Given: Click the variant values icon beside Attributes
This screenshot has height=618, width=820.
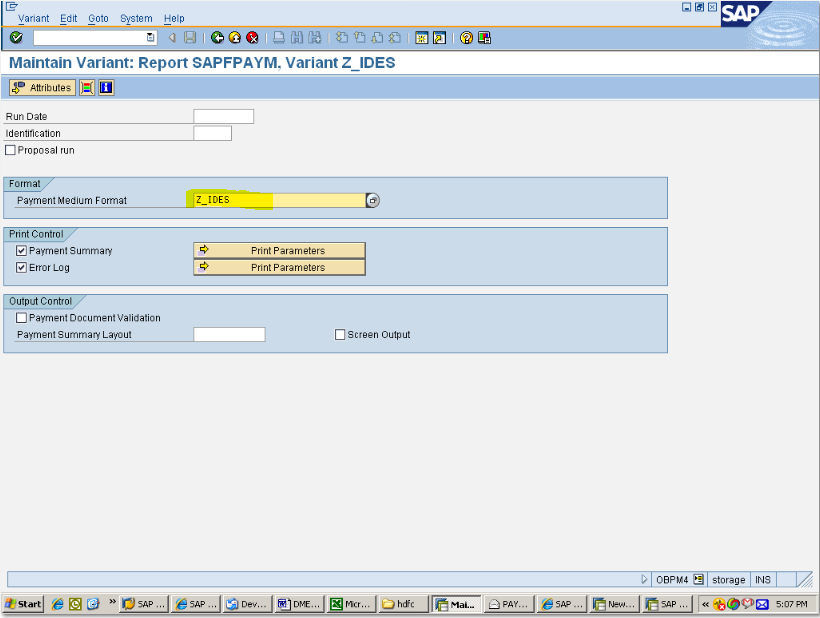Looking at the screenshot, I should click(x=86, y=87).
